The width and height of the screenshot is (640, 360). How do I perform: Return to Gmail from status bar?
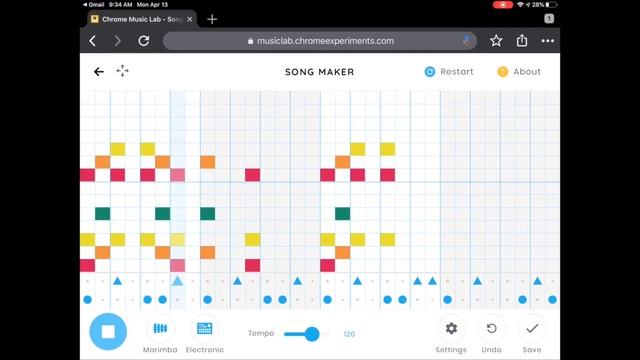click(x=93, y=4)
